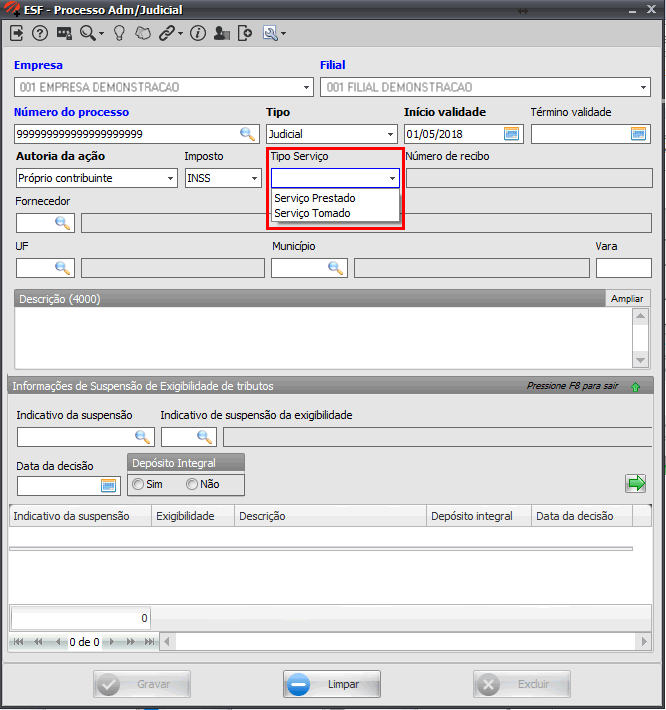The height and width of the screenshot is (710, 666).
Task: Click Data da decisão column header
Action: point(582,516)
